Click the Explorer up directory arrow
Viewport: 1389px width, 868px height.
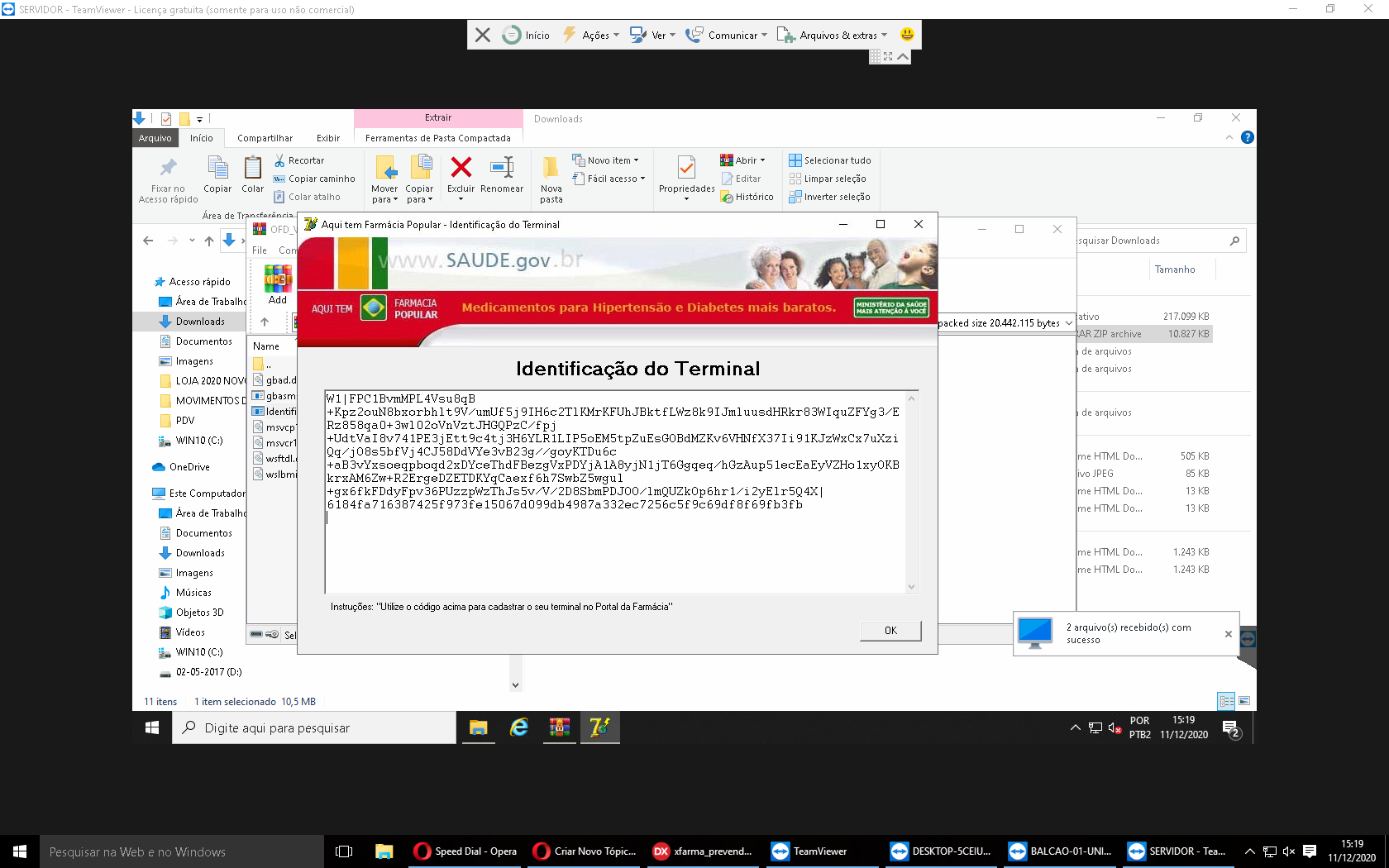point(209,241)
